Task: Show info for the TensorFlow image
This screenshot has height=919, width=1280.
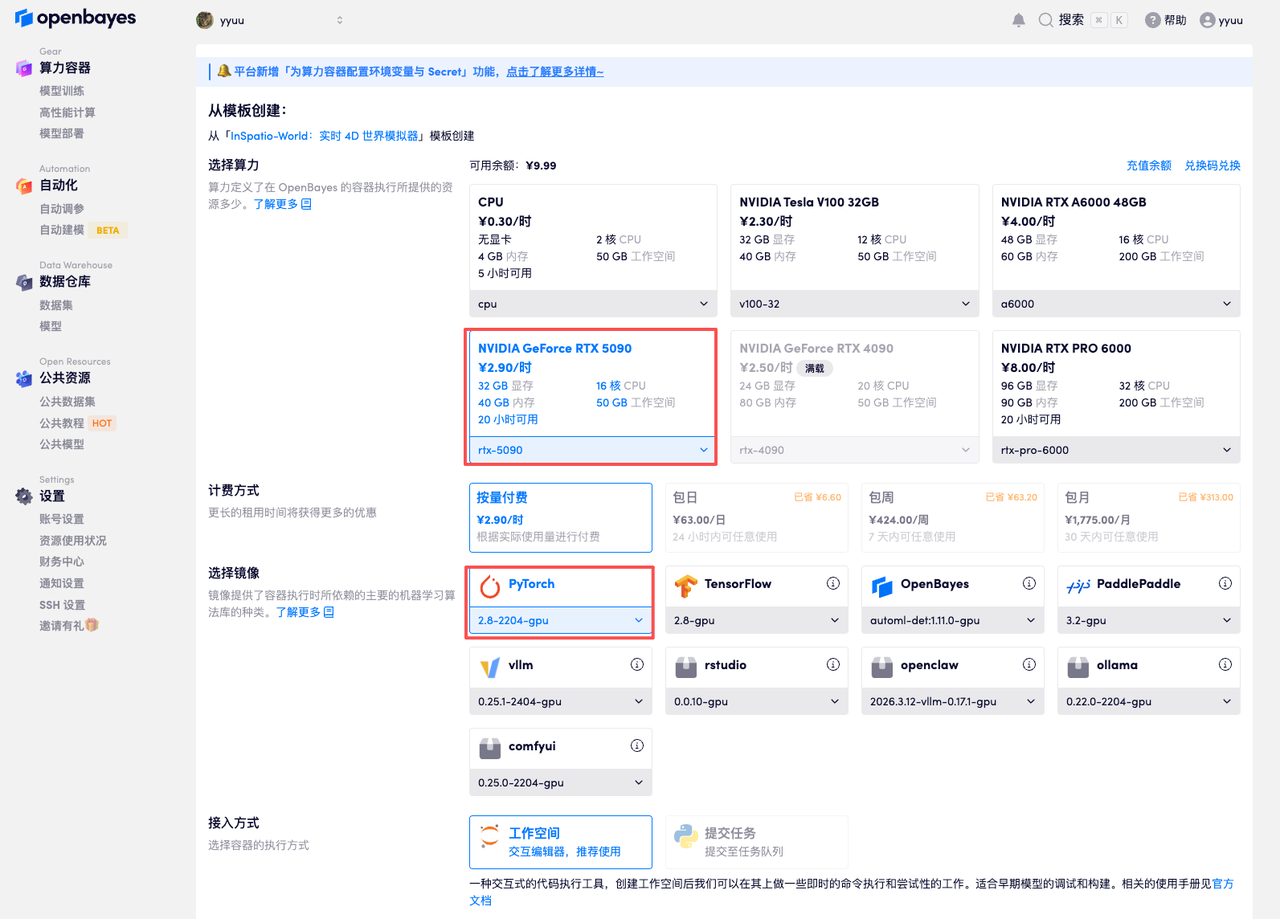Action: [x=833, y=584]
